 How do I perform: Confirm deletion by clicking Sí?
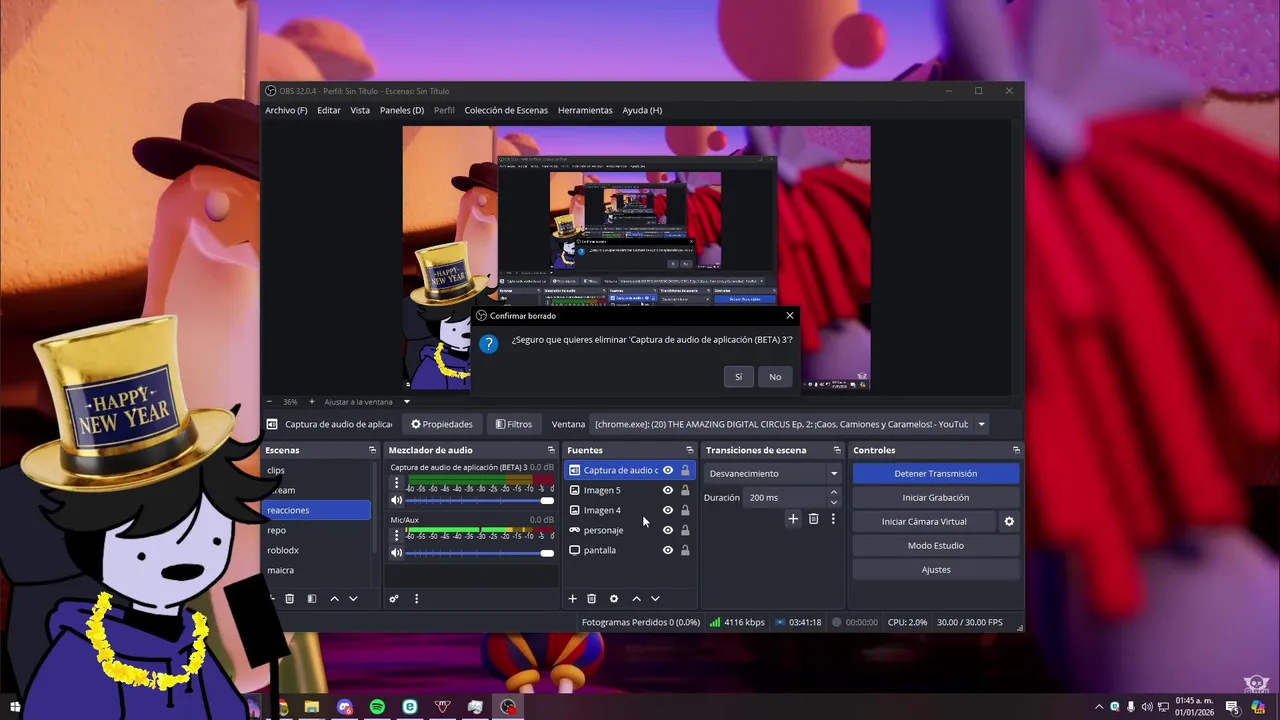738,377
